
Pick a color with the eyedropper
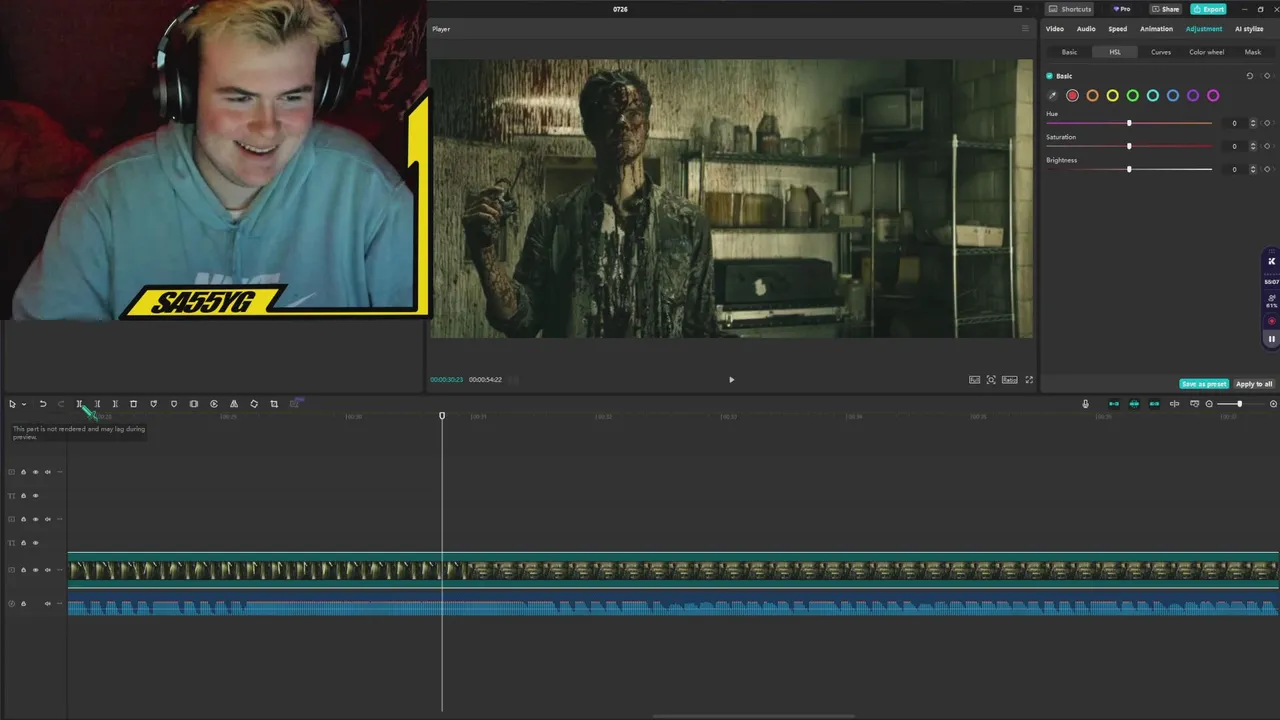[x=1052, y=96]
